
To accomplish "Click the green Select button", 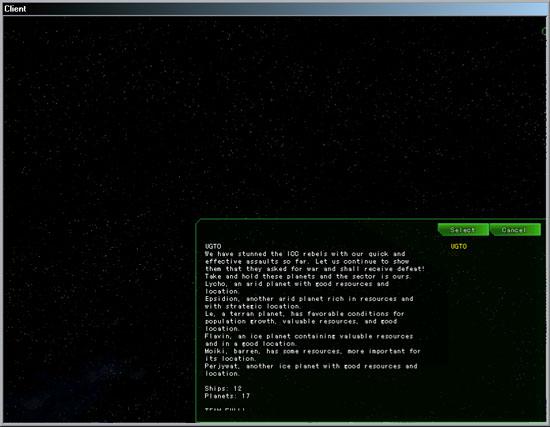I will [x=463, y=230].
